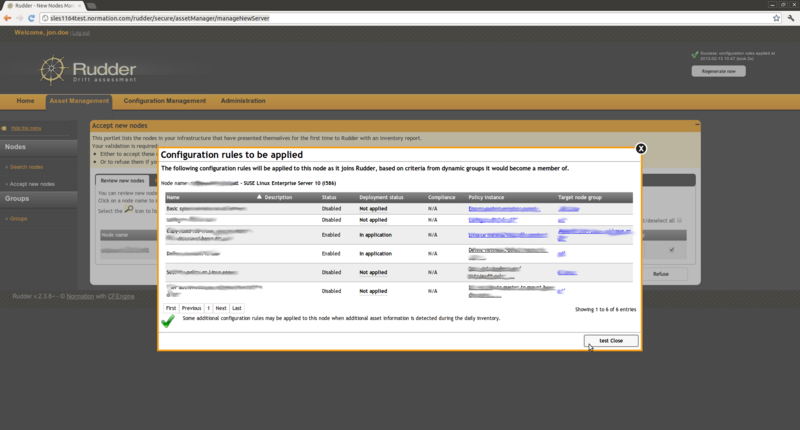Click first 'In application' deployment status cell

click(376, 235)
